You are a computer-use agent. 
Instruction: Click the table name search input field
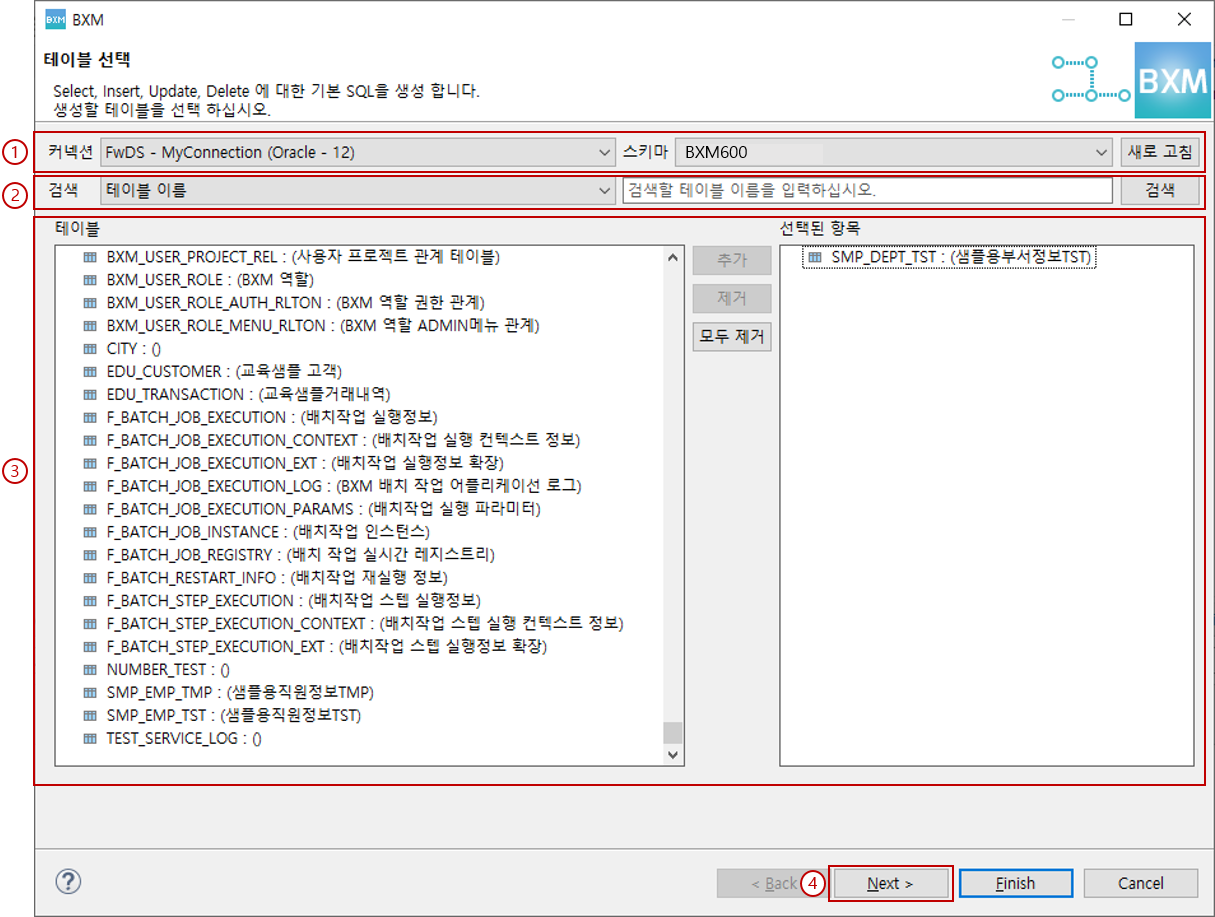pyautogui.click(x=870, y=190)
